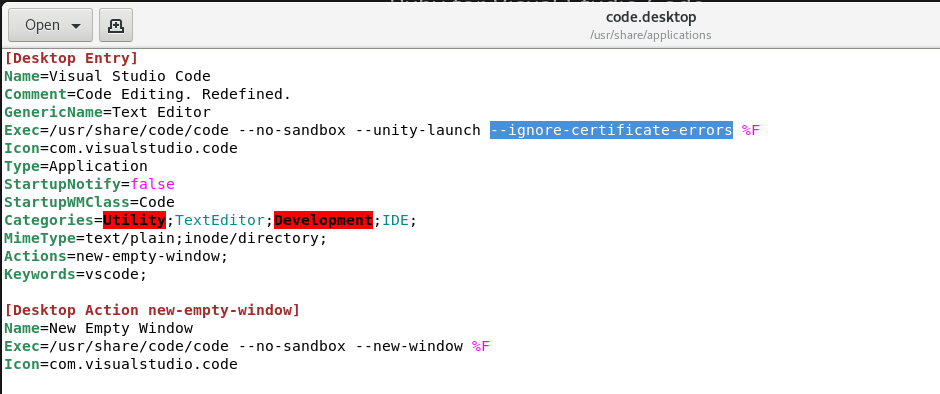The image size is (940, 394).
Task: Click the highlighted --ignore-certificate-errors flag
Action: [611, 130]
